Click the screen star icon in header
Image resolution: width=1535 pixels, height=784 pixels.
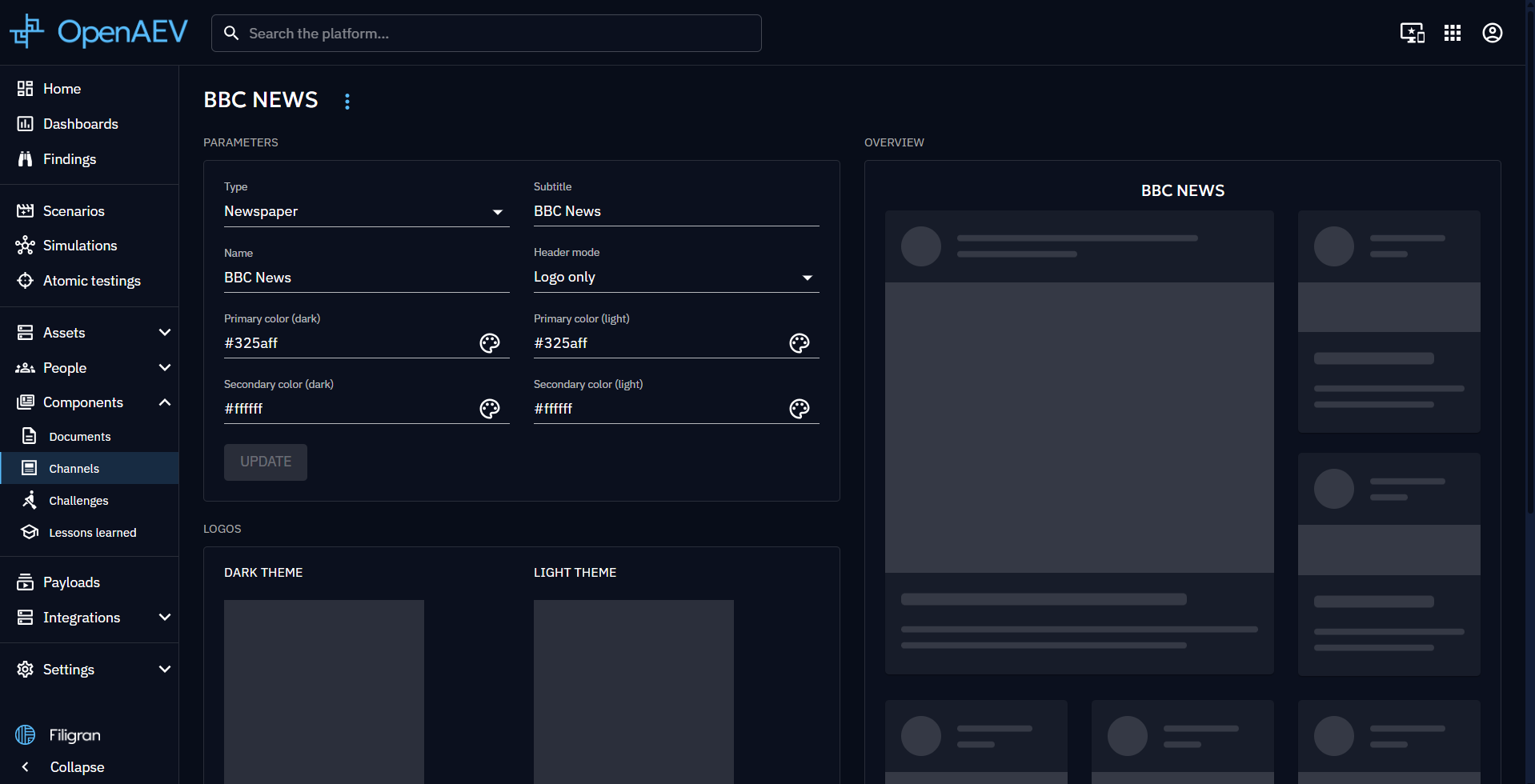(x=1412, y=33)
